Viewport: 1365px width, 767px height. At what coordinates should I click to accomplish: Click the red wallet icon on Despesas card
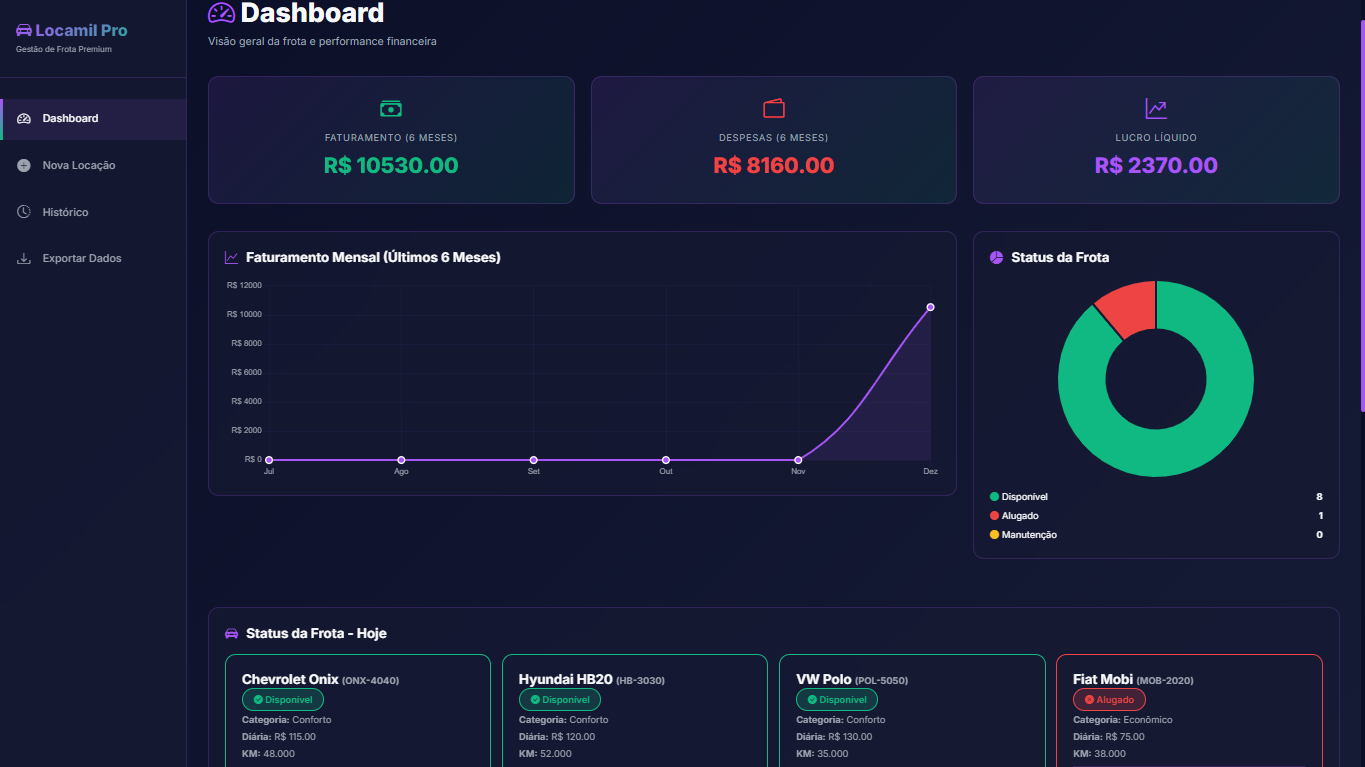(773, 108)
